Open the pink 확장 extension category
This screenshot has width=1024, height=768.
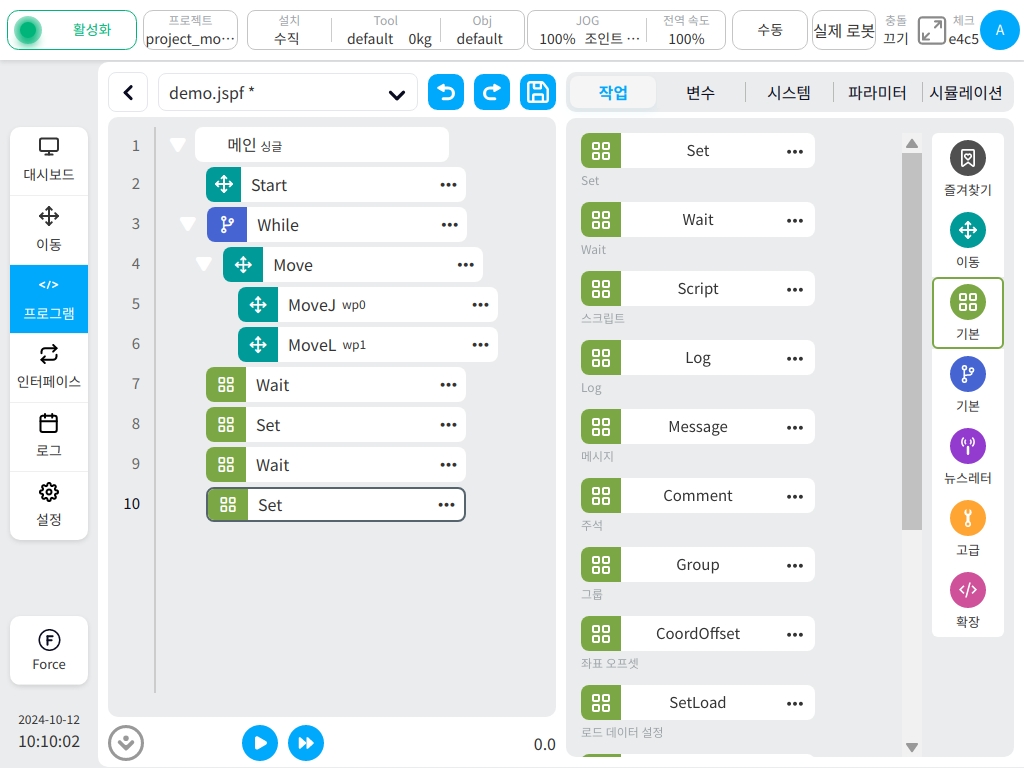coord(967,600)
